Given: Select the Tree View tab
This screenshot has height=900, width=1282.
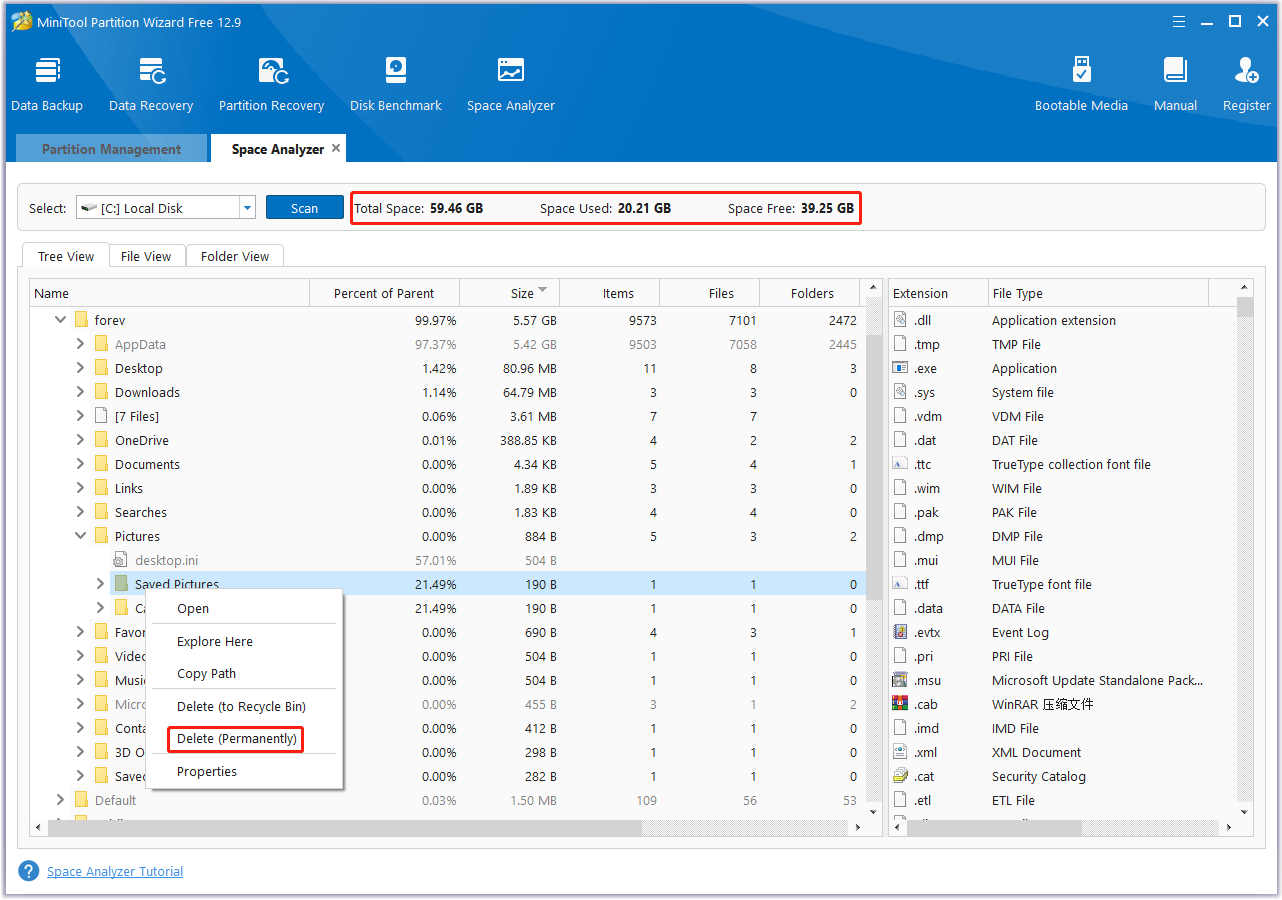Looking at the screenshot, I should pos(66,256).
